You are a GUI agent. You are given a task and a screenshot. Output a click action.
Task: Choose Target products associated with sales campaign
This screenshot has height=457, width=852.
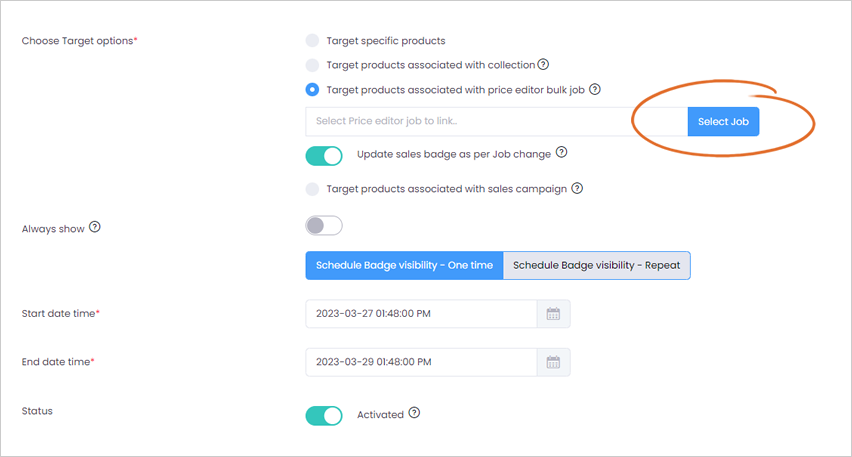(312, 189)
